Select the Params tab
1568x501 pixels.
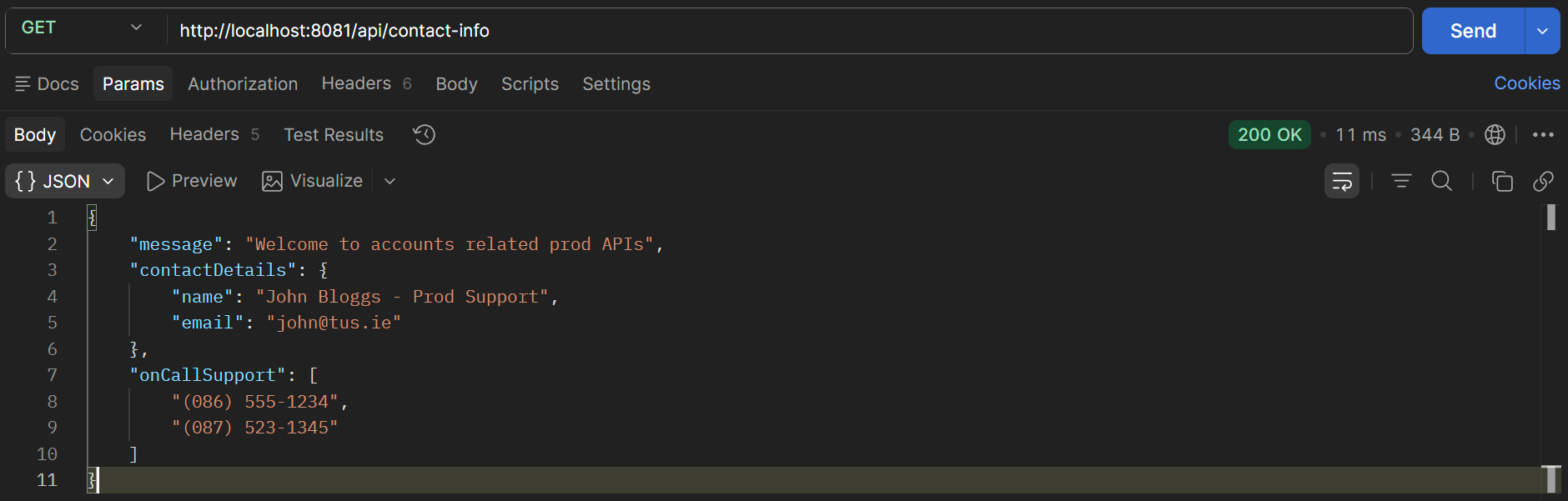point(133,84)
